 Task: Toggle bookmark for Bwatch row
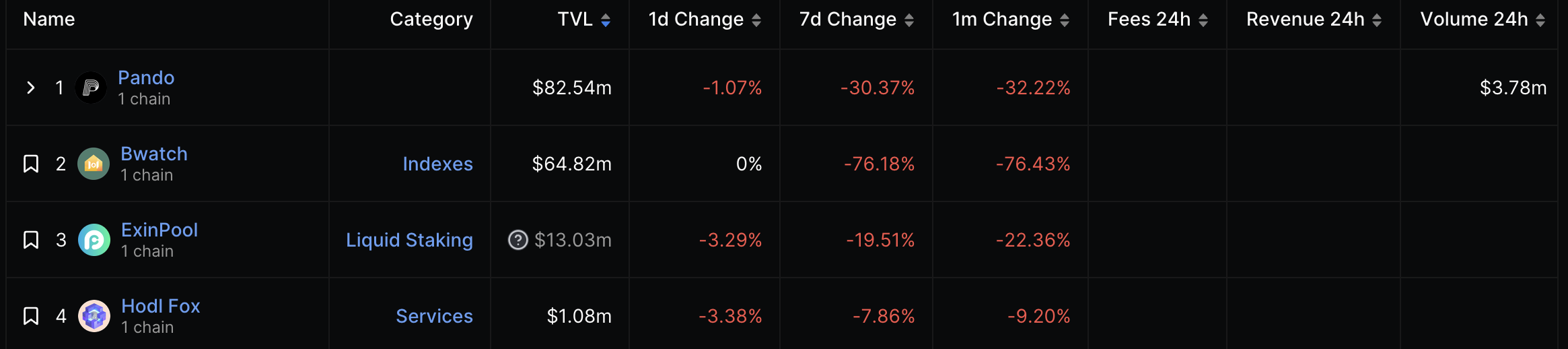pyautogui.click(x=31, y=164)
